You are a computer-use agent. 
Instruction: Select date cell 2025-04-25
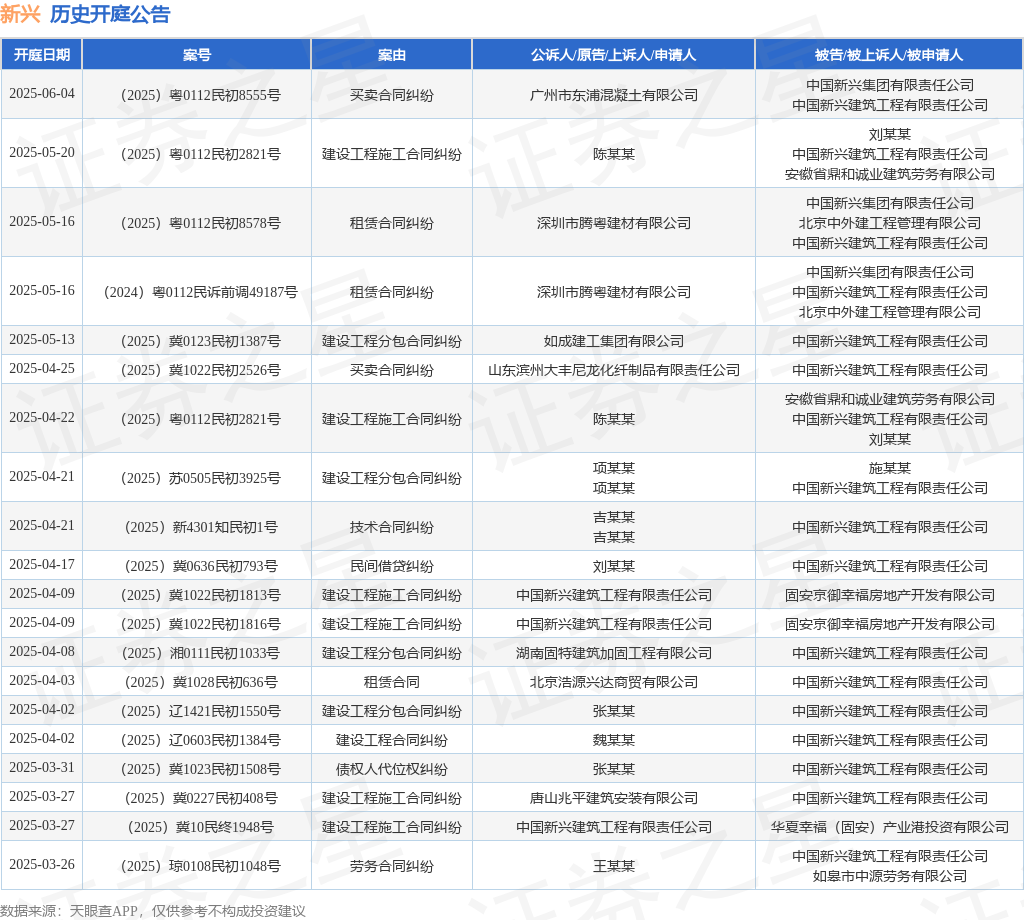pos(42,368)
